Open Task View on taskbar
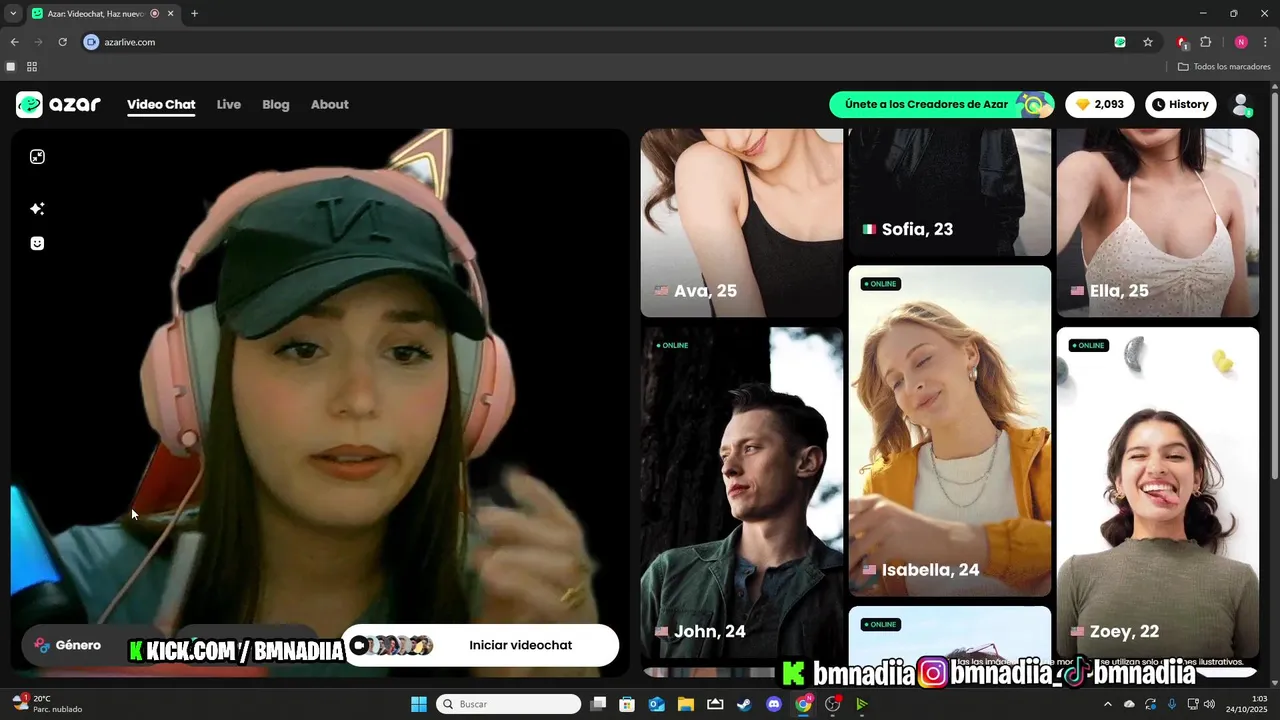 pos(598,704)
